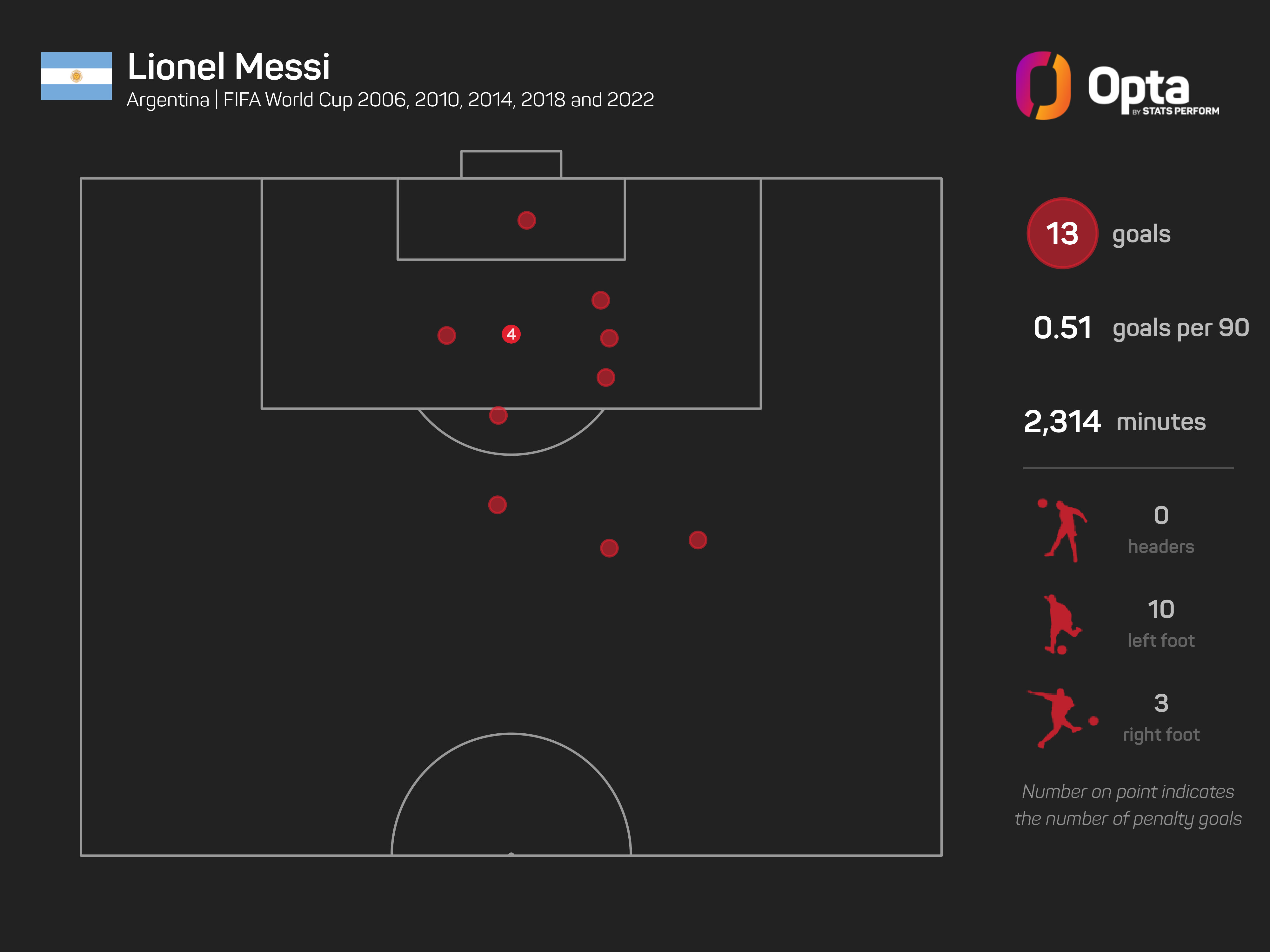1270x952 pixels.
Task: Click the goal dot on penalty area edge
Action: pyautogui.click(x=498, y=415)
